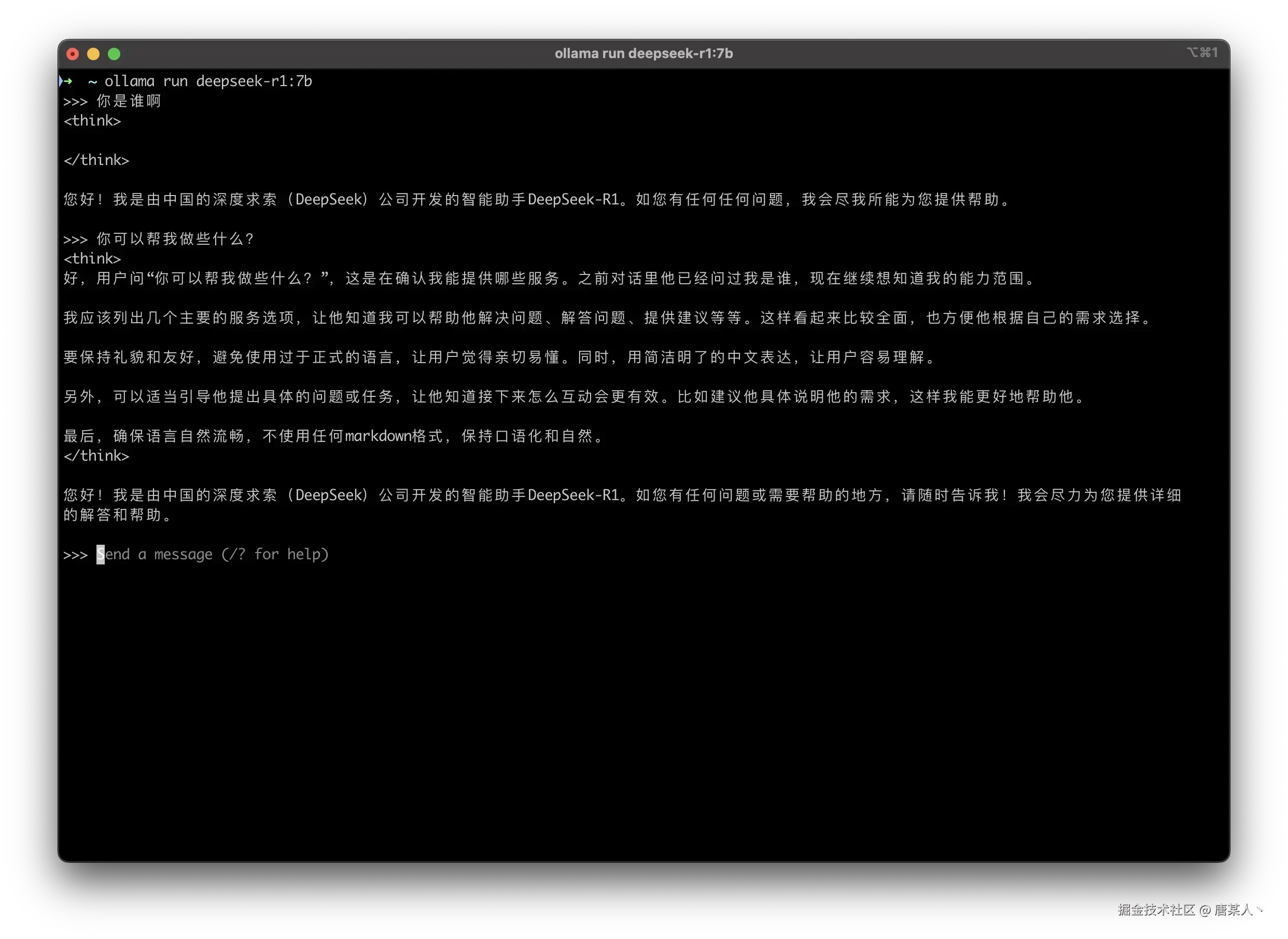This screenshot has height=939, width=1288.
Task: Click the ⌥⌘1 shortcut indicator in title bar
Action: coord(1201,52)
